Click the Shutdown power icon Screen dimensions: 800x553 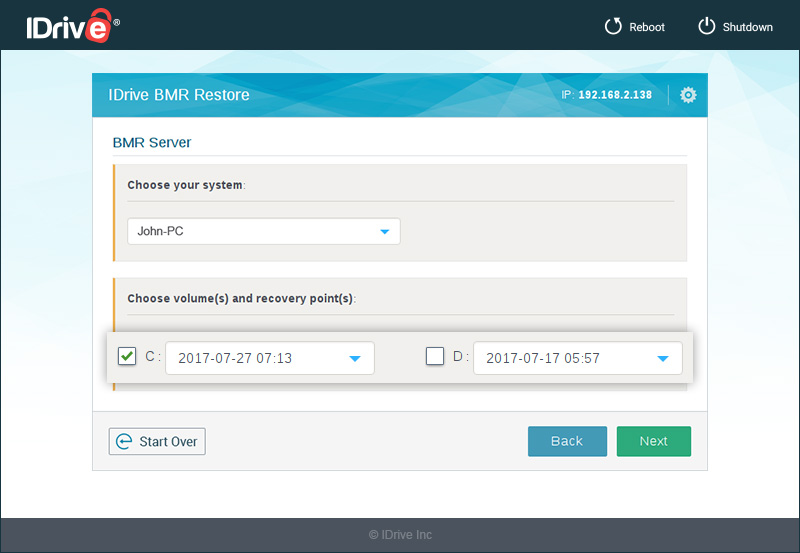pos(706,27)
